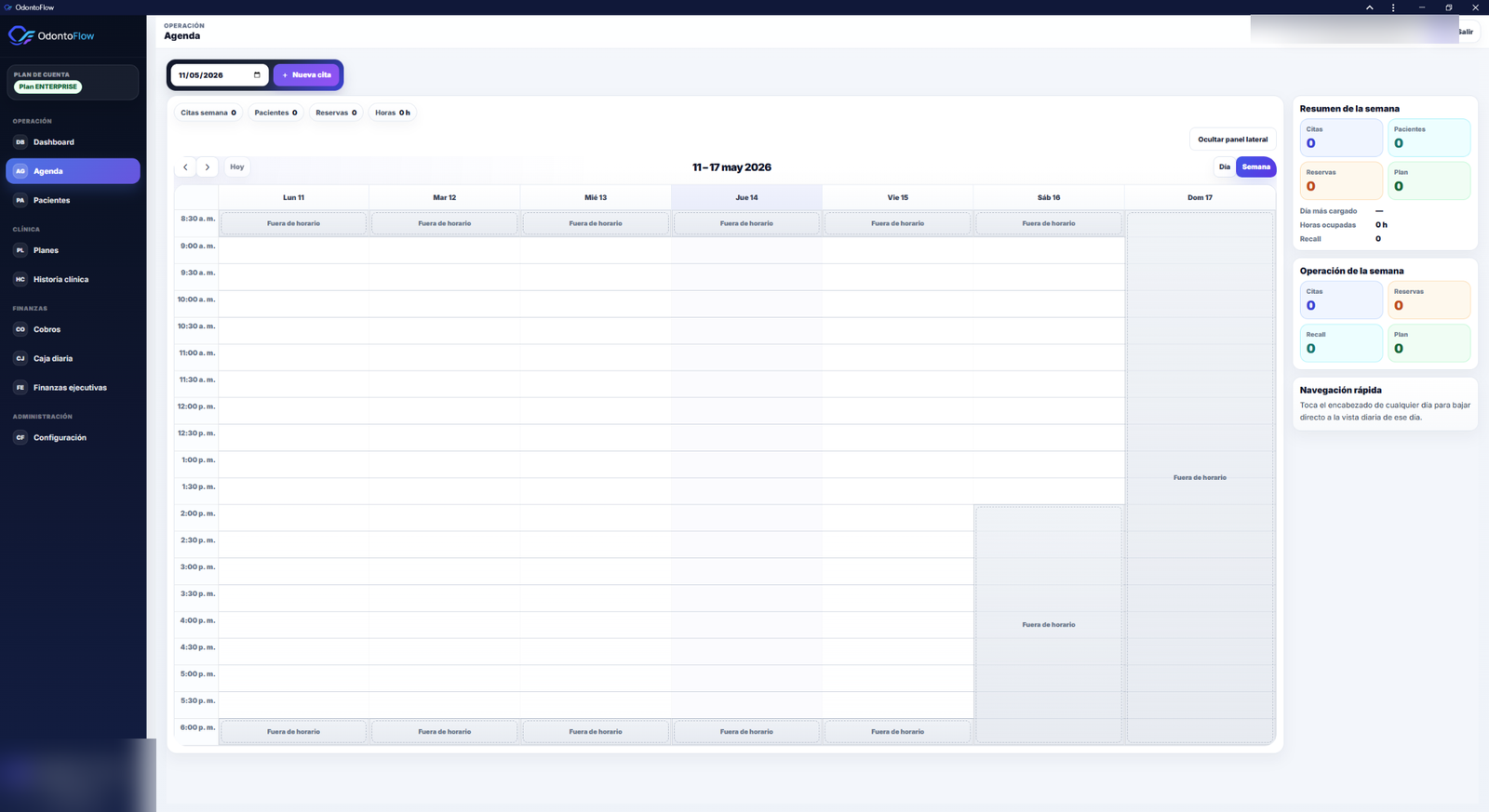Screen dimensions: 1489x812
Task: Click Reservas card in Operación de la semana
Action: coord(1429,300)
